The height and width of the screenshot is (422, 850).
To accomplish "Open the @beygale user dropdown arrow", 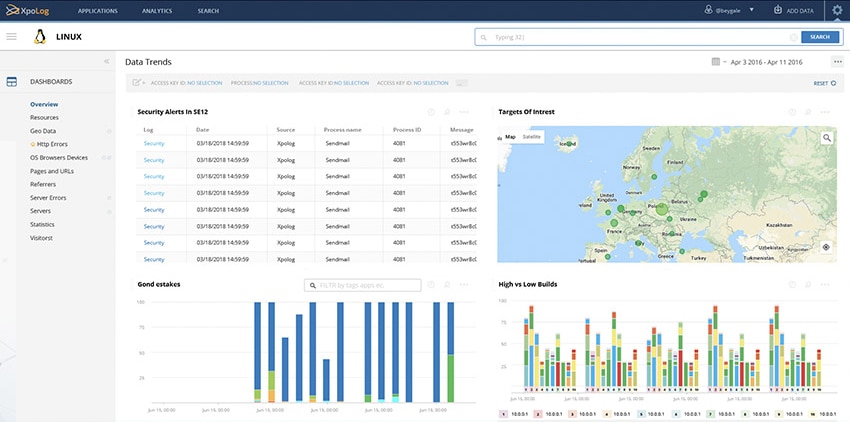I will [751, 10].
